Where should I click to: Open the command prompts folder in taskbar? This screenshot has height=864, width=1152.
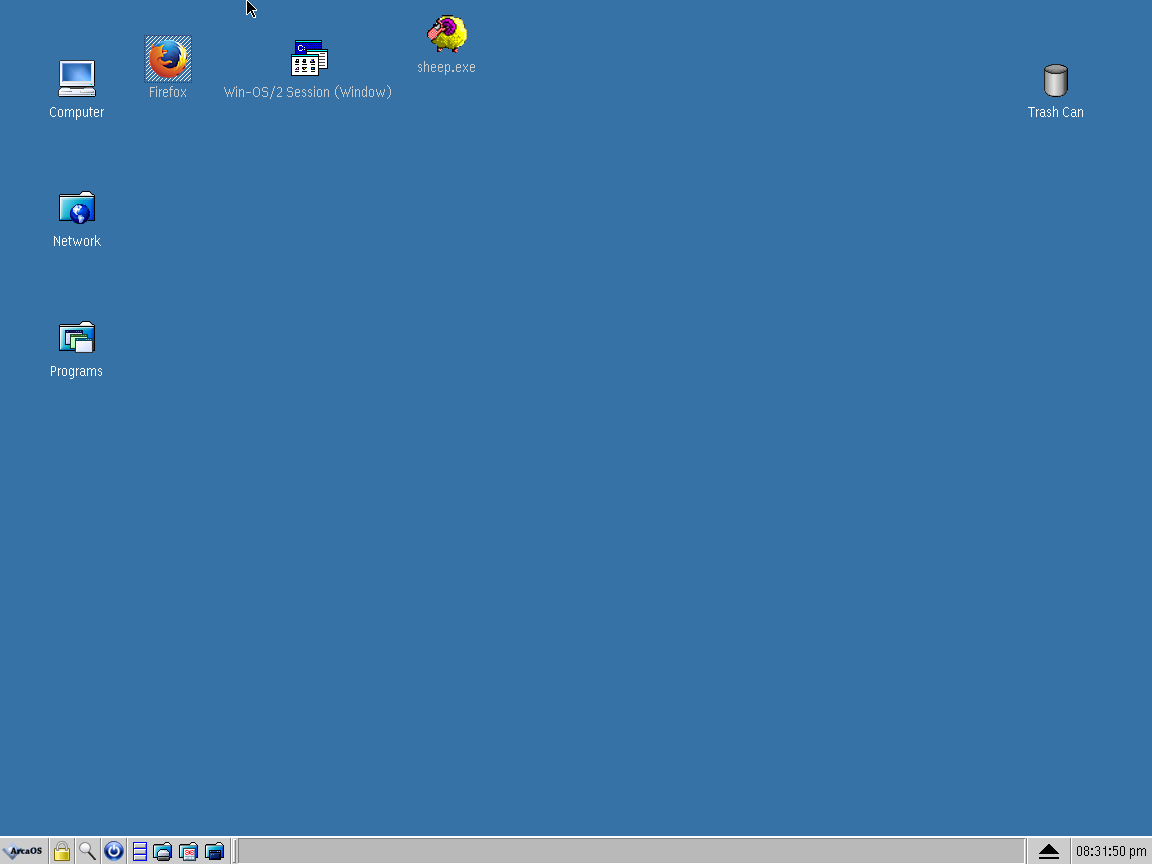tap(214, 851)
